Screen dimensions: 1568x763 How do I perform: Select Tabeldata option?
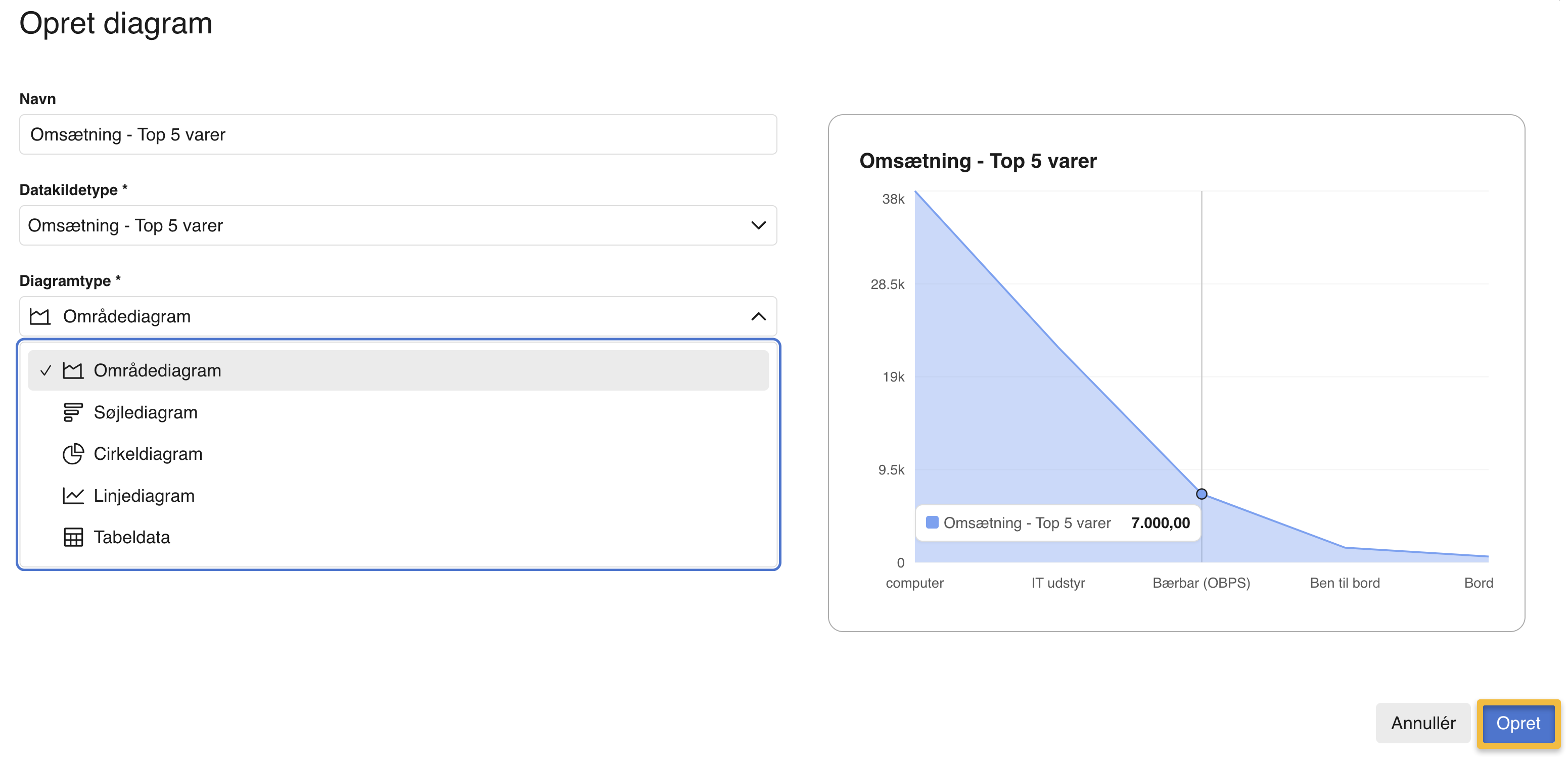point(131,537)
